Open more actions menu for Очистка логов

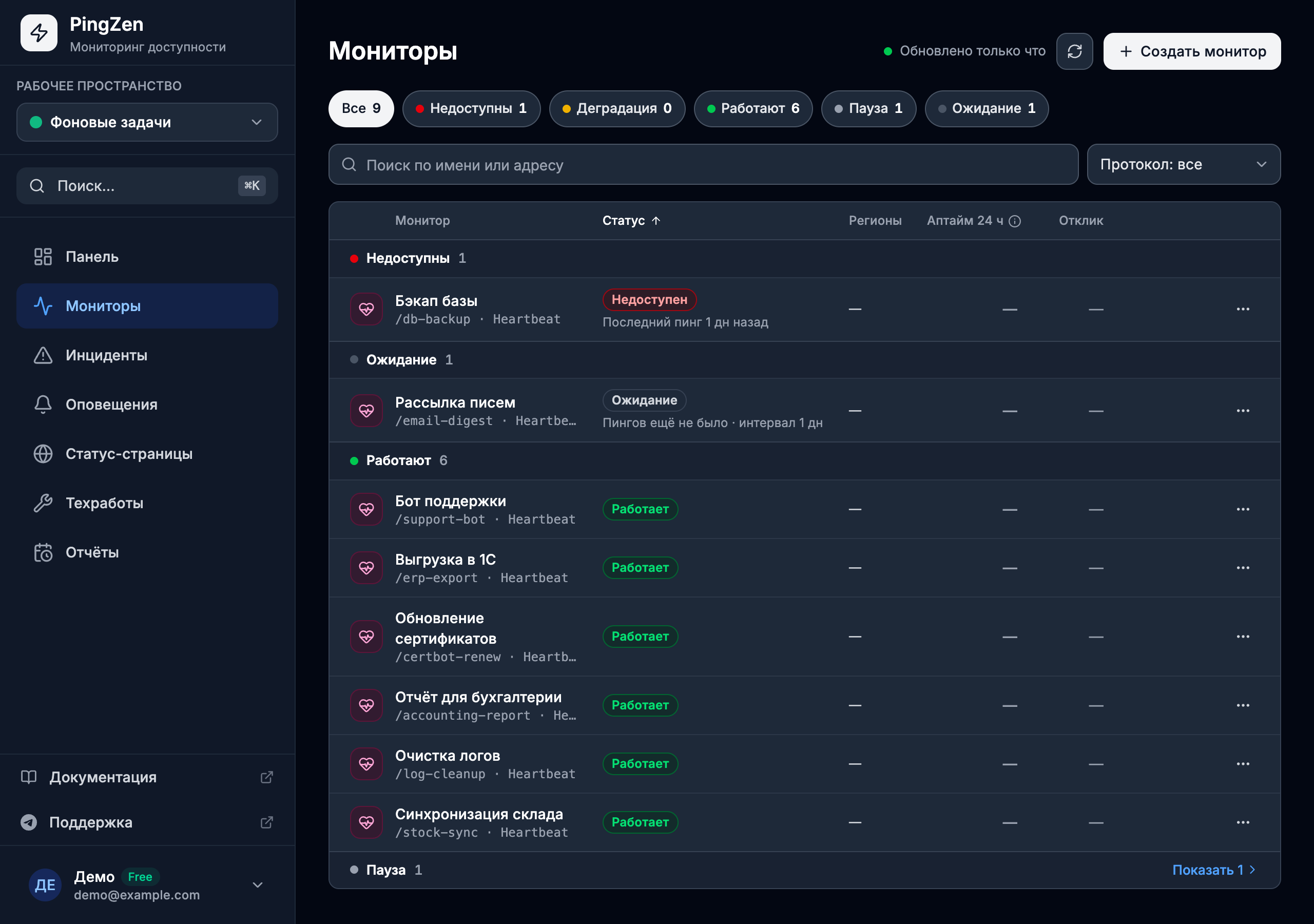pos(1243,764)
